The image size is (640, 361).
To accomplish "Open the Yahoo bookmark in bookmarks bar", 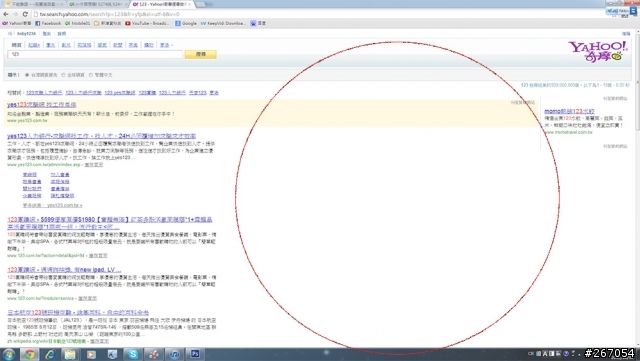I will click(17, 23).
